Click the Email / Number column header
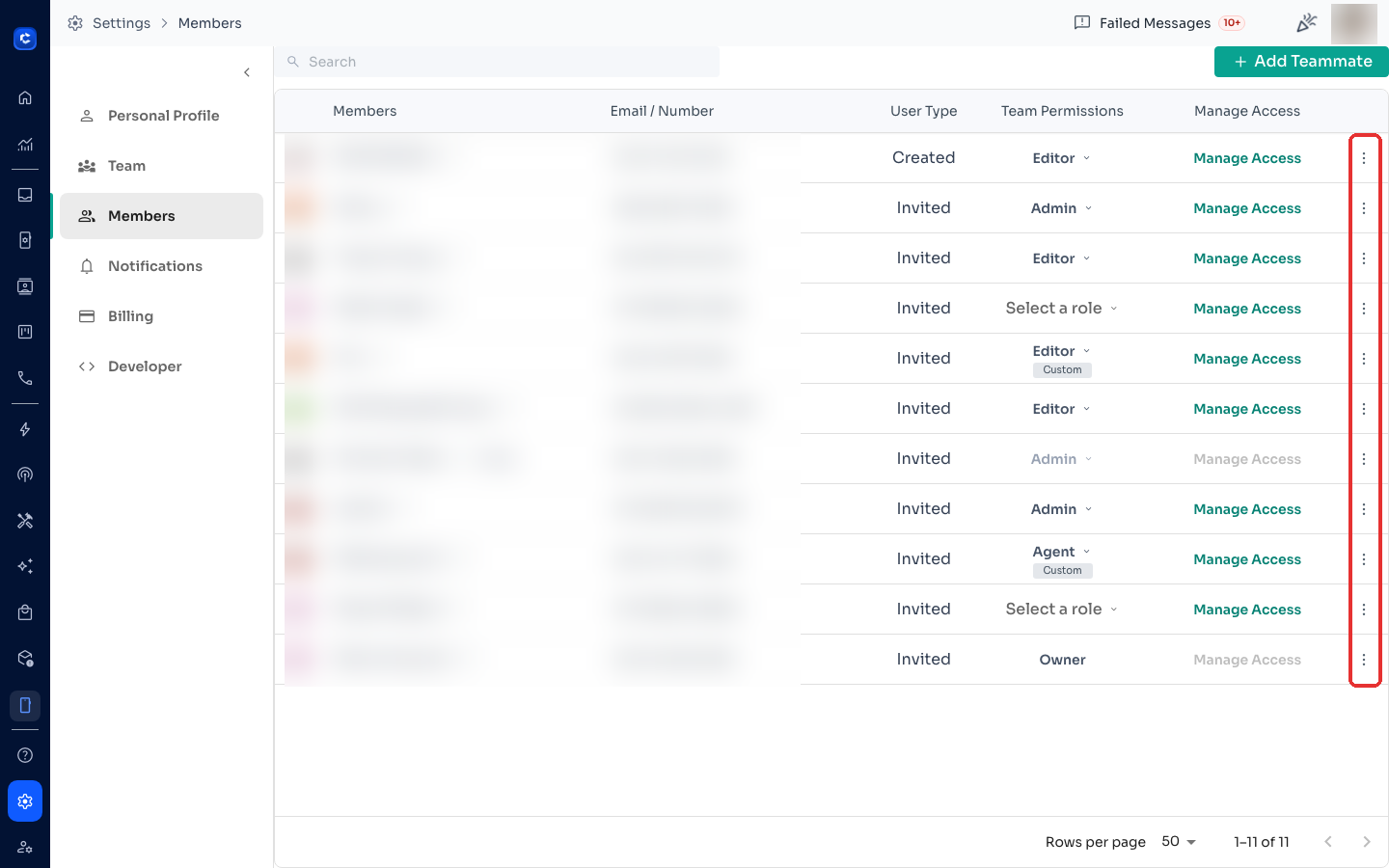The image size is (1389, 868). [662, 111]
